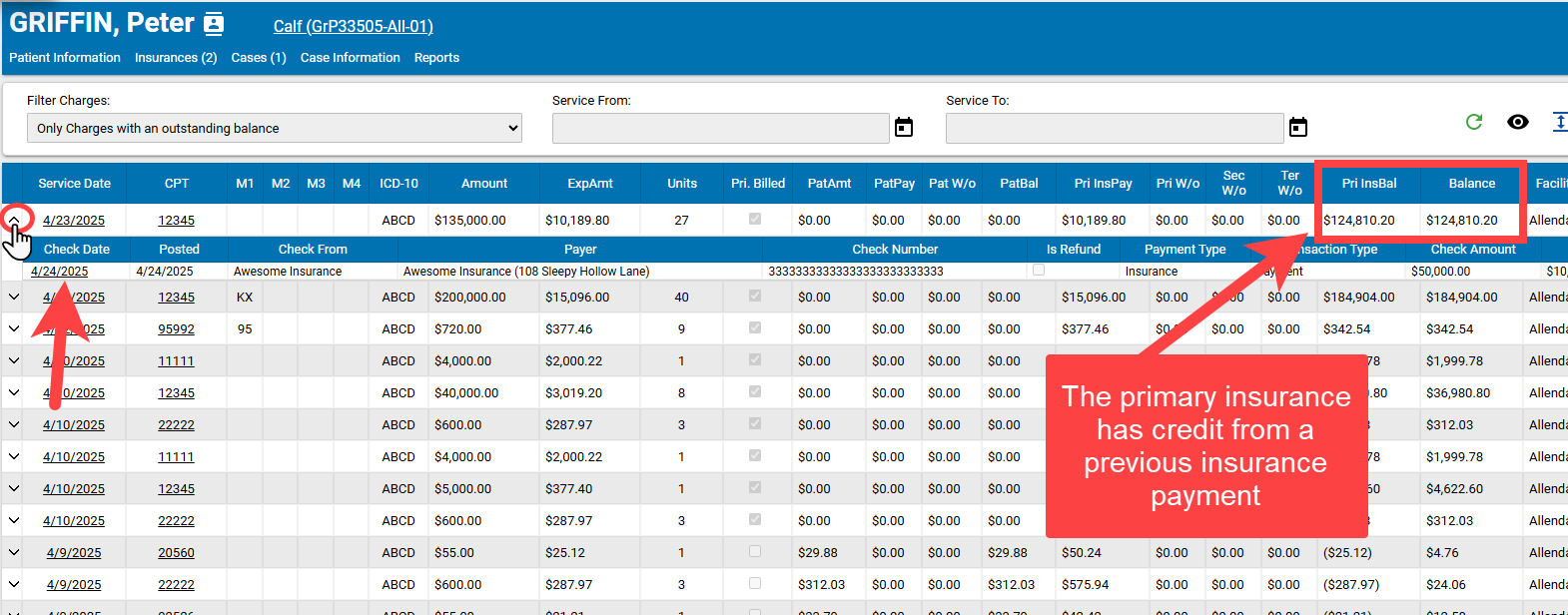The height and width of the screenshot is (615, 1568).
Task: Click the green refresh icon
Action: click(1473, 122)
